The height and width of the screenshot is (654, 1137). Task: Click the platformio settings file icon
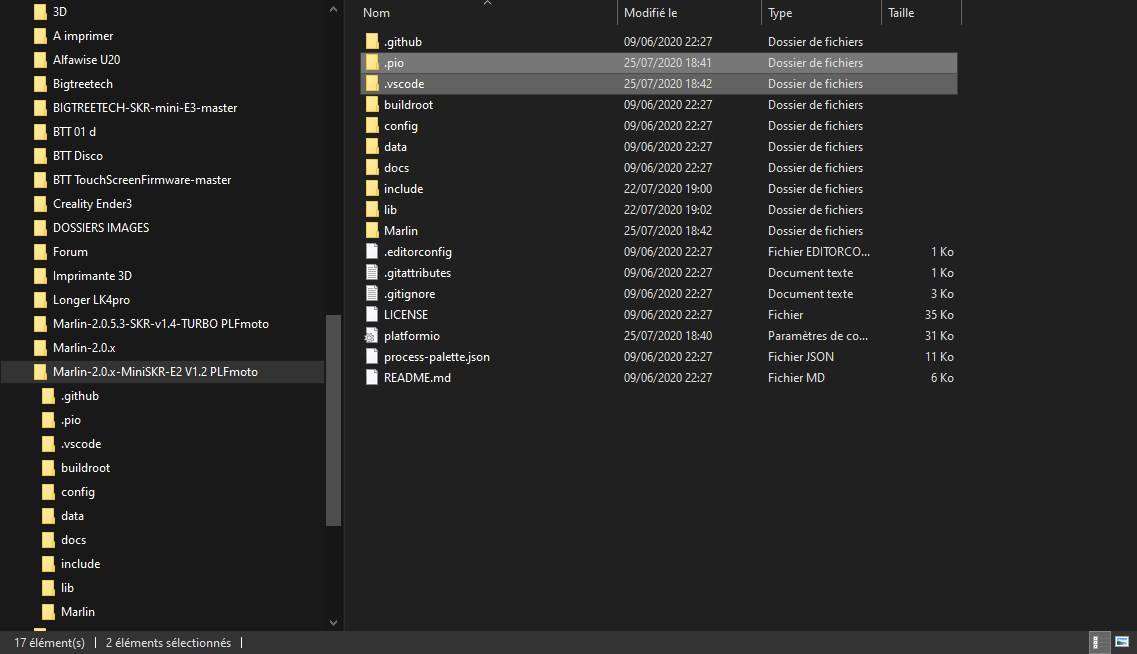tap(371, 336)
